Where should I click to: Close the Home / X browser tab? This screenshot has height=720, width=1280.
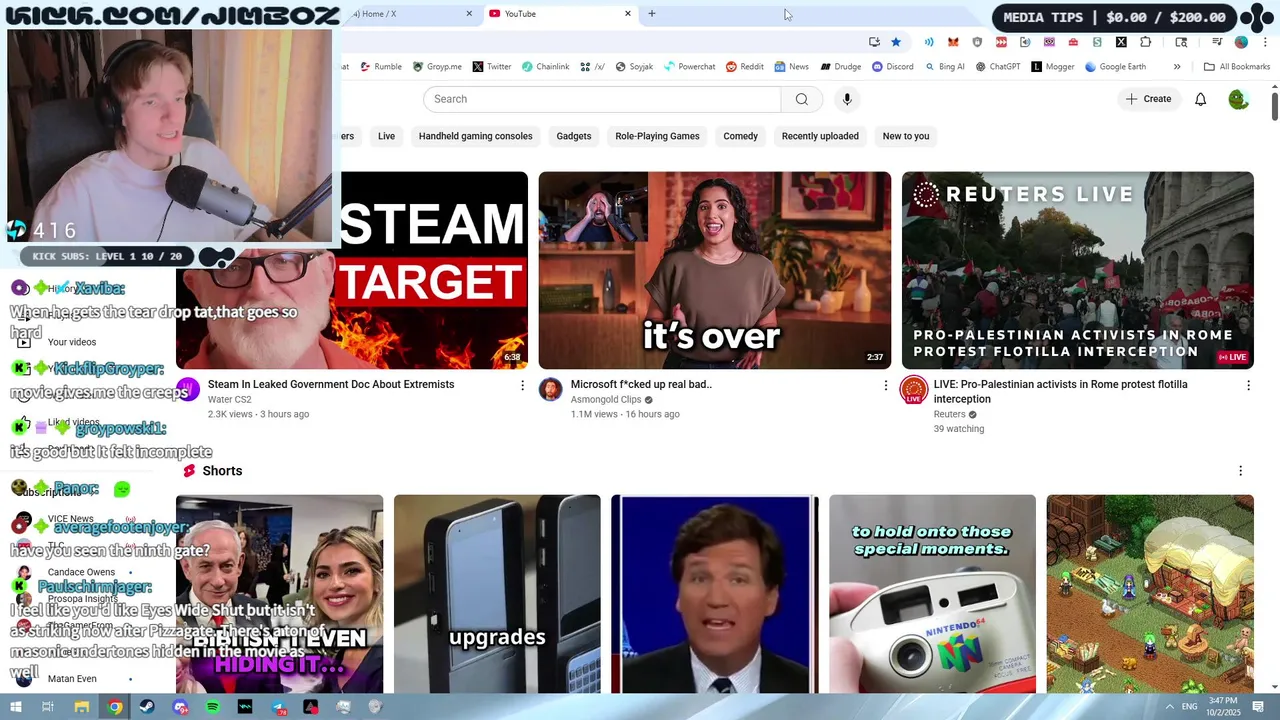(469, 14)
